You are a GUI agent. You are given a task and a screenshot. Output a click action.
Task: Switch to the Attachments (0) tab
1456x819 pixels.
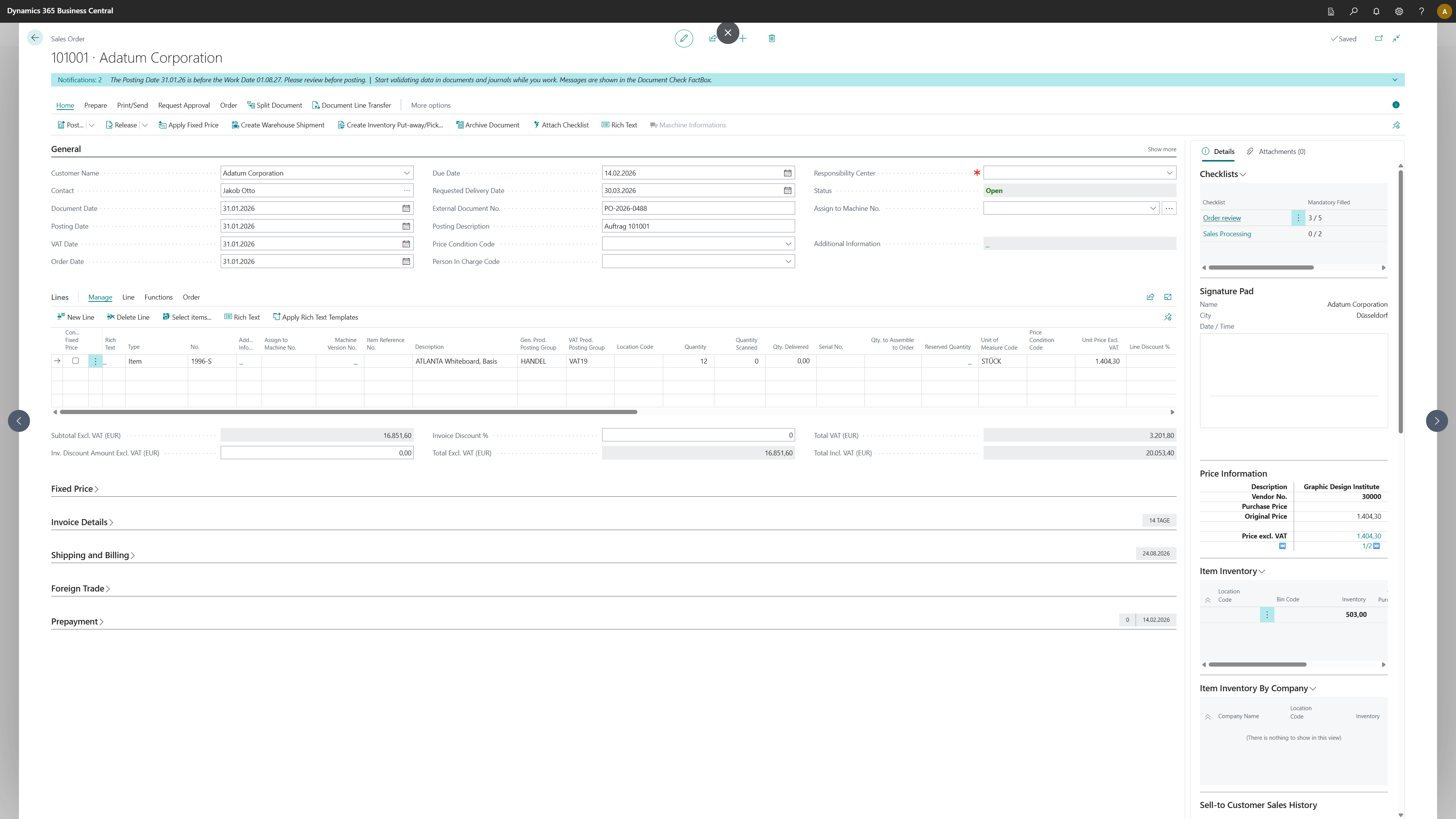pyautogui.click(x=1276, y=152)
